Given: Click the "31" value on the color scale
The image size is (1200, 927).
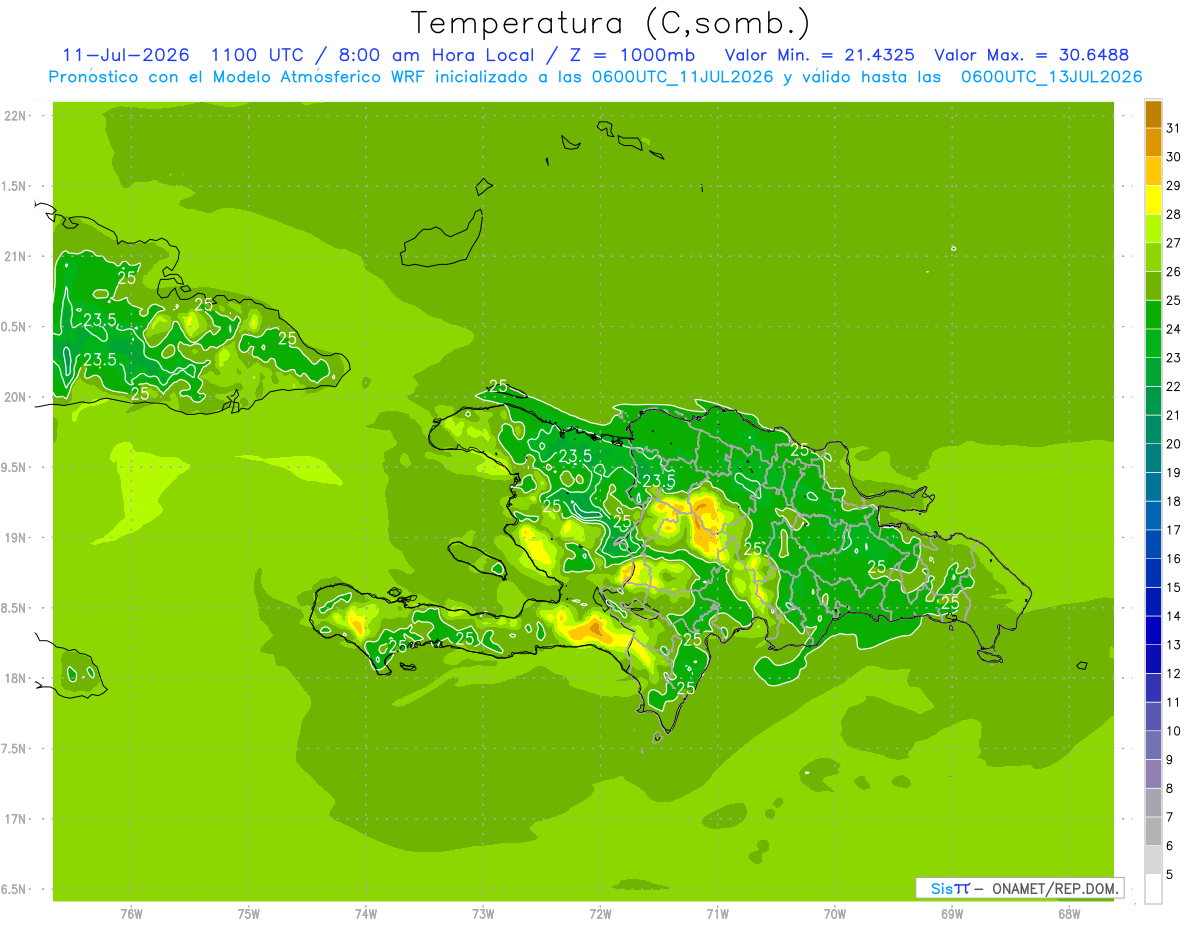Looking at the screenshot, I should click(1173, 128).
